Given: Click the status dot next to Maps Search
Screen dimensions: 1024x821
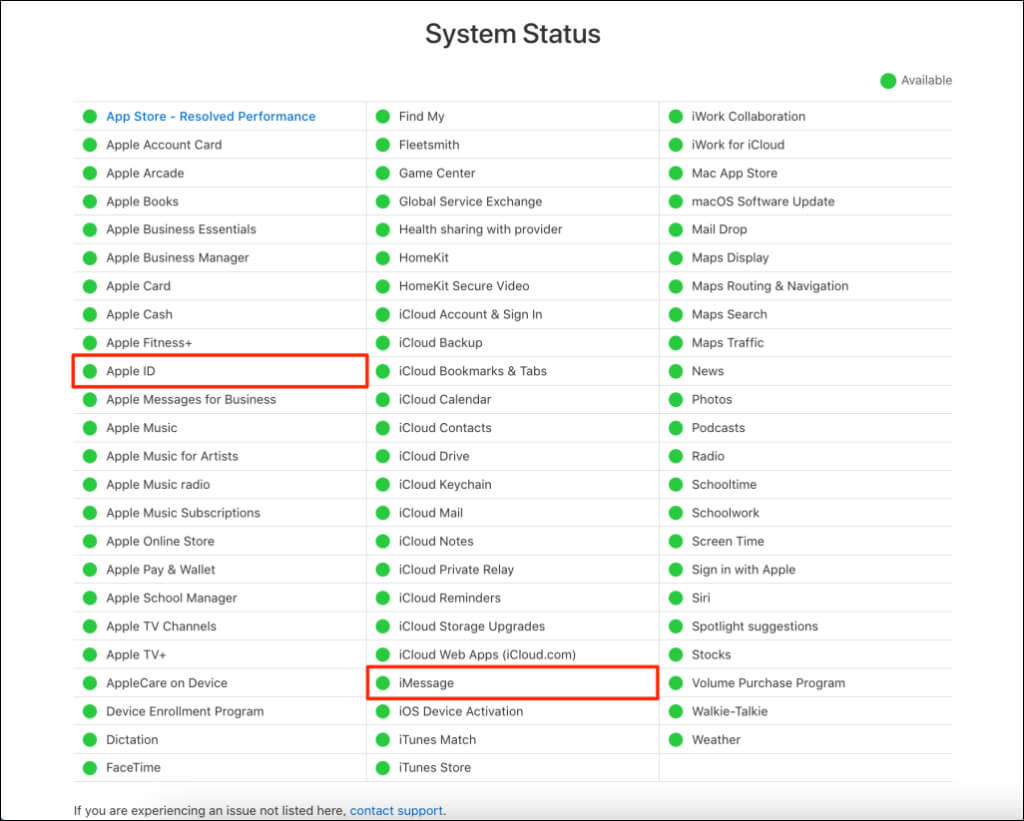Looking at the screenshot, I should click(676, 314).
